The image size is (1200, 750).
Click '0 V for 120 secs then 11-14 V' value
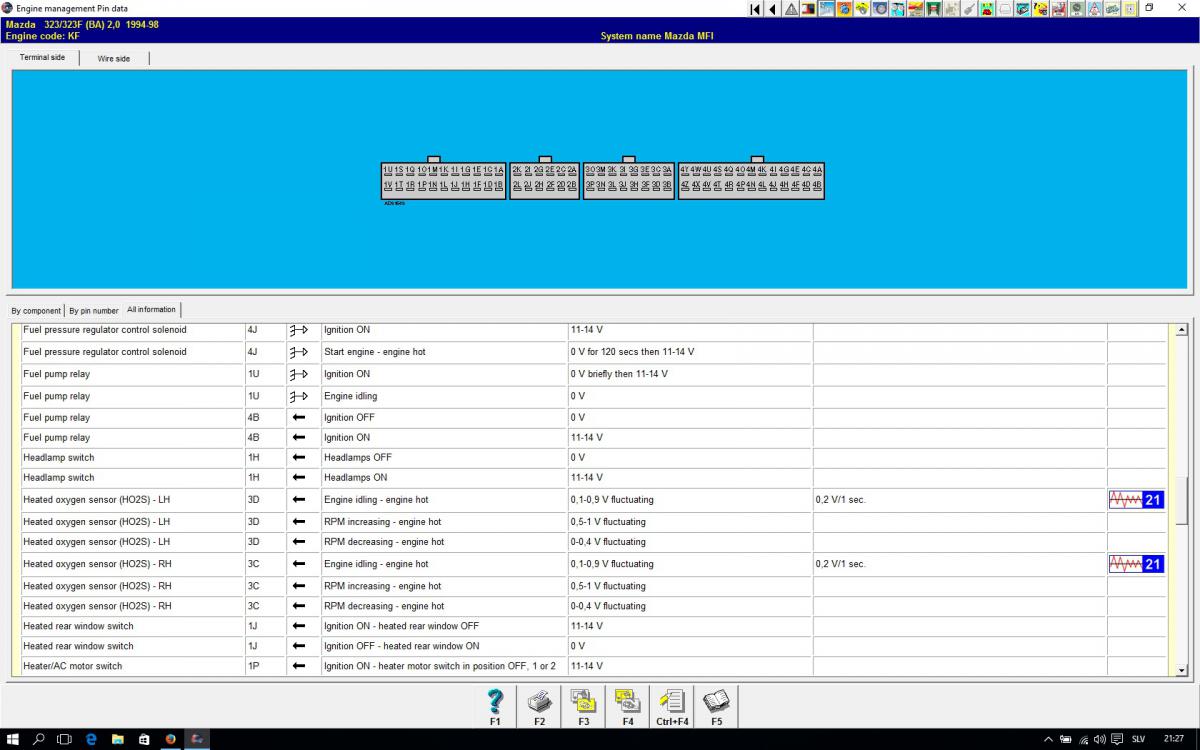[x=632, y=352]
